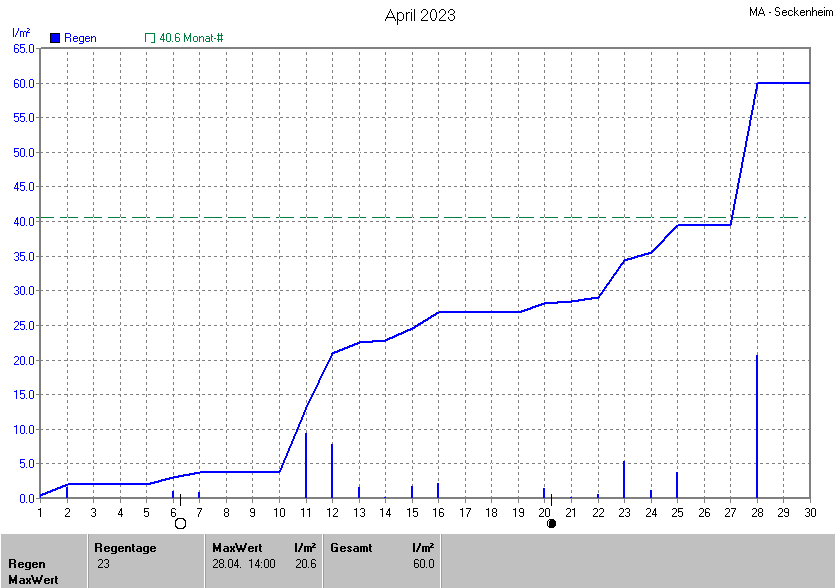835x588 pixels.
Task: Select the tall rain bar on day 28
Action: 757,430
